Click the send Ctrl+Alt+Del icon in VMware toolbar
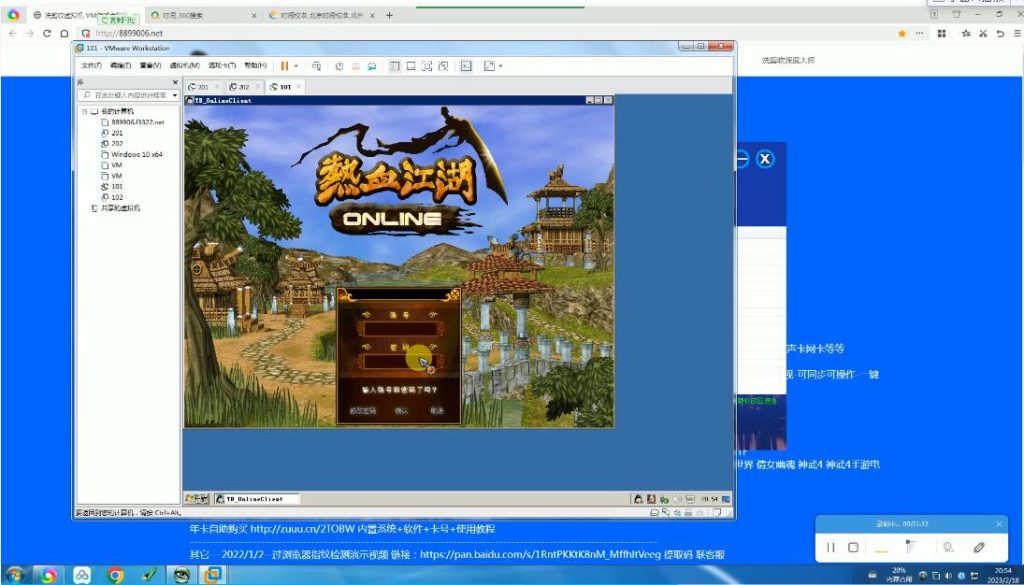Screen dimensions: 1024x585 click(x=316, y=66)
